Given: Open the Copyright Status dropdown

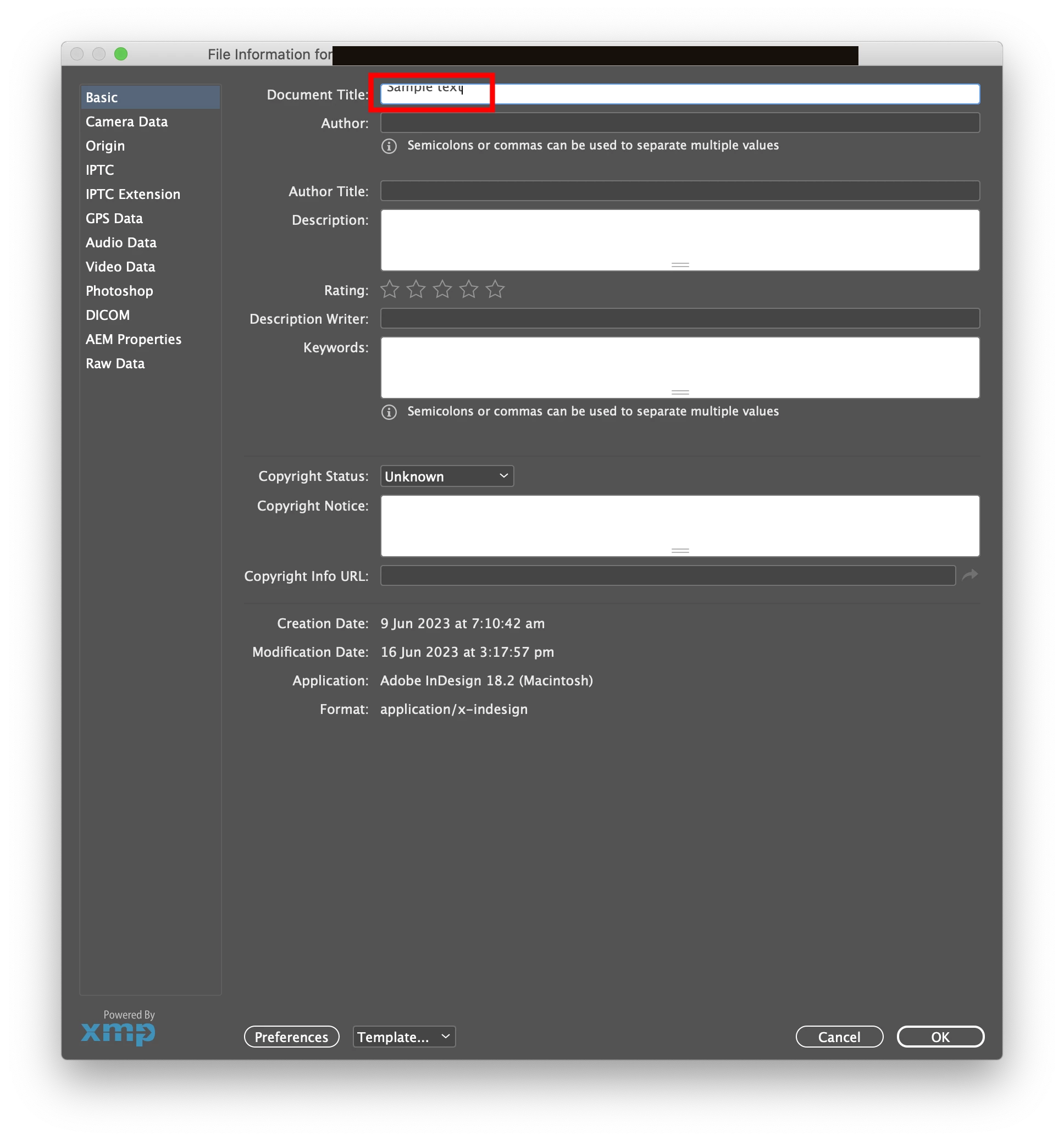Looking at the screenshot, I should (x=446, y=477).
